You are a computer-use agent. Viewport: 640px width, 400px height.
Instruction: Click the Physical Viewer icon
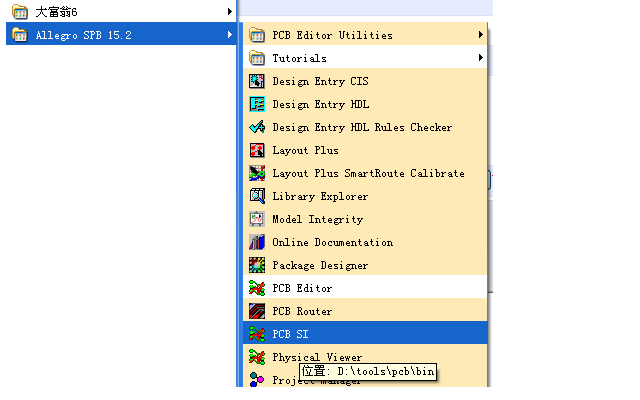point(257,357)
